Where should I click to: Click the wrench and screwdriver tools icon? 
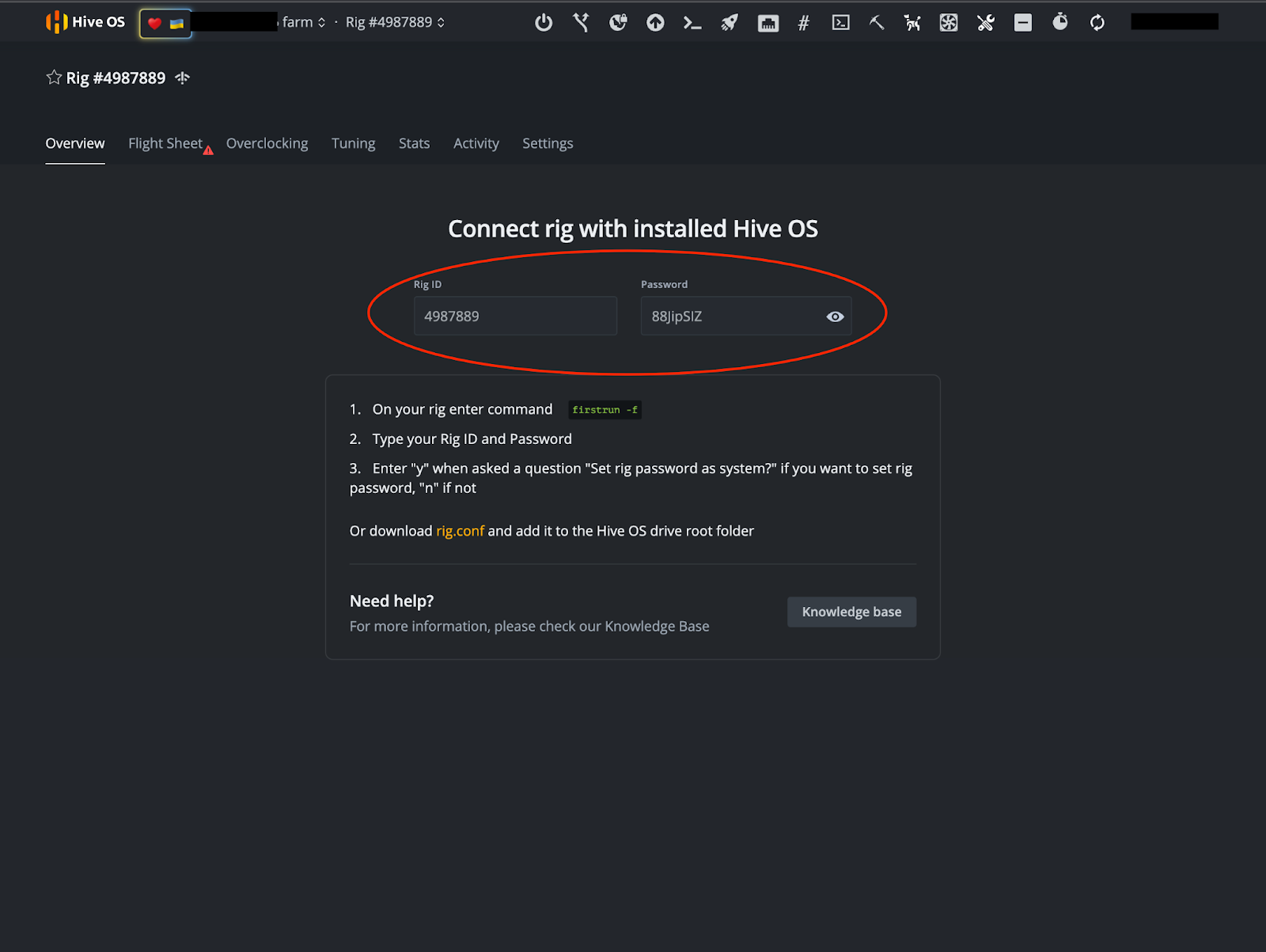click(x=986, y=22)
